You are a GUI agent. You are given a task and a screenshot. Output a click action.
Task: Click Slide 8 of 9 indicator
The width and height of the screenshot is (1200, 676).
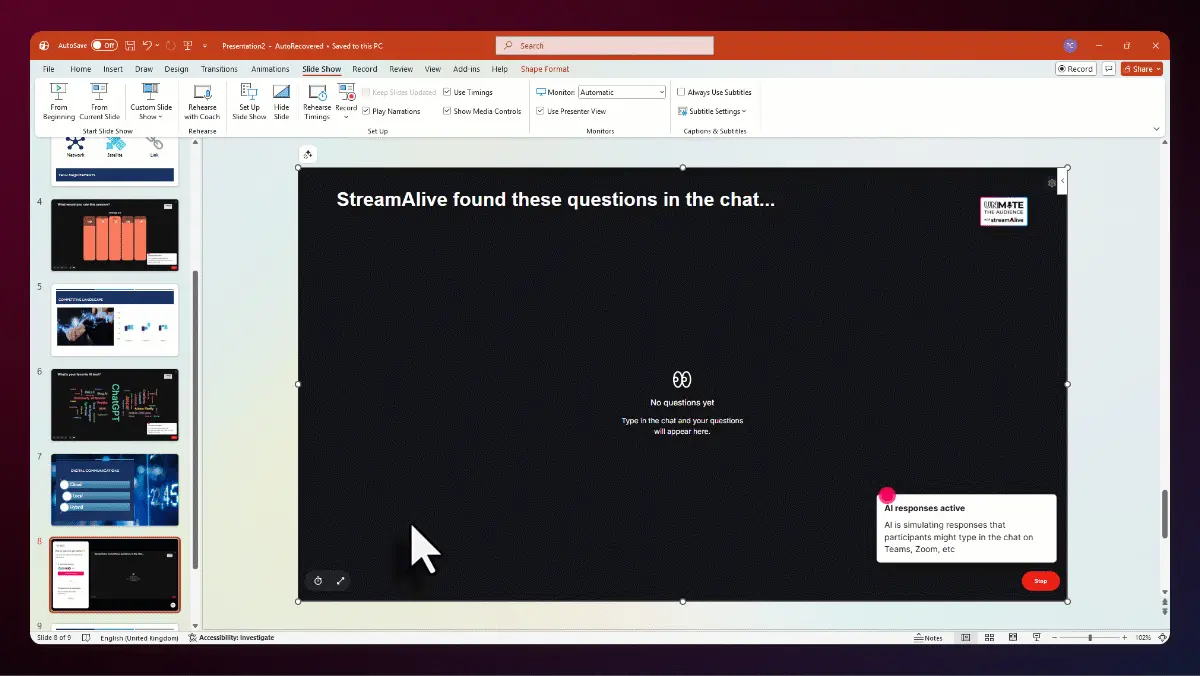click(54, 637)
